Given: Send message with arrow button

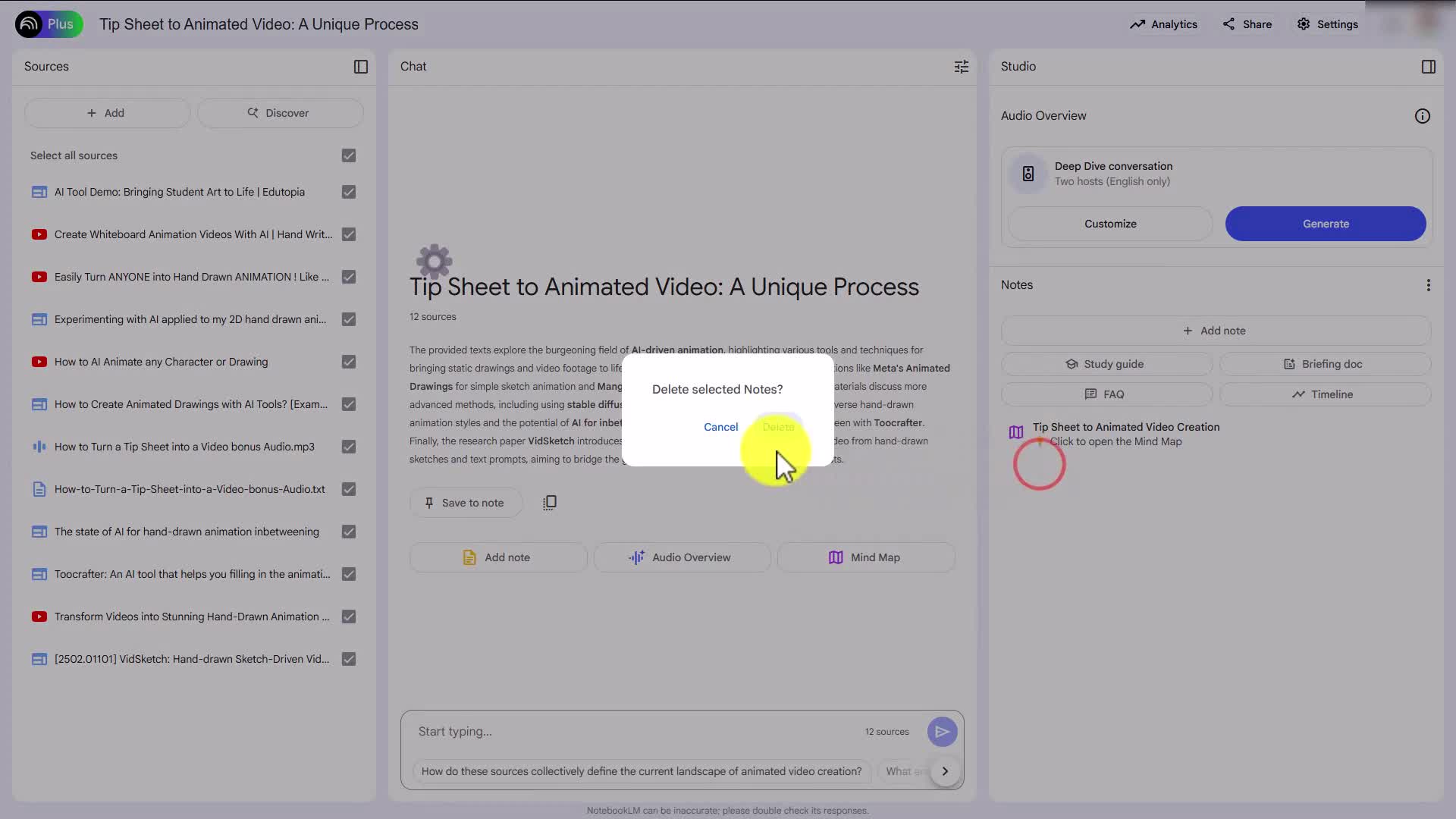Looking at the screenshot, I should coord(942,732).
